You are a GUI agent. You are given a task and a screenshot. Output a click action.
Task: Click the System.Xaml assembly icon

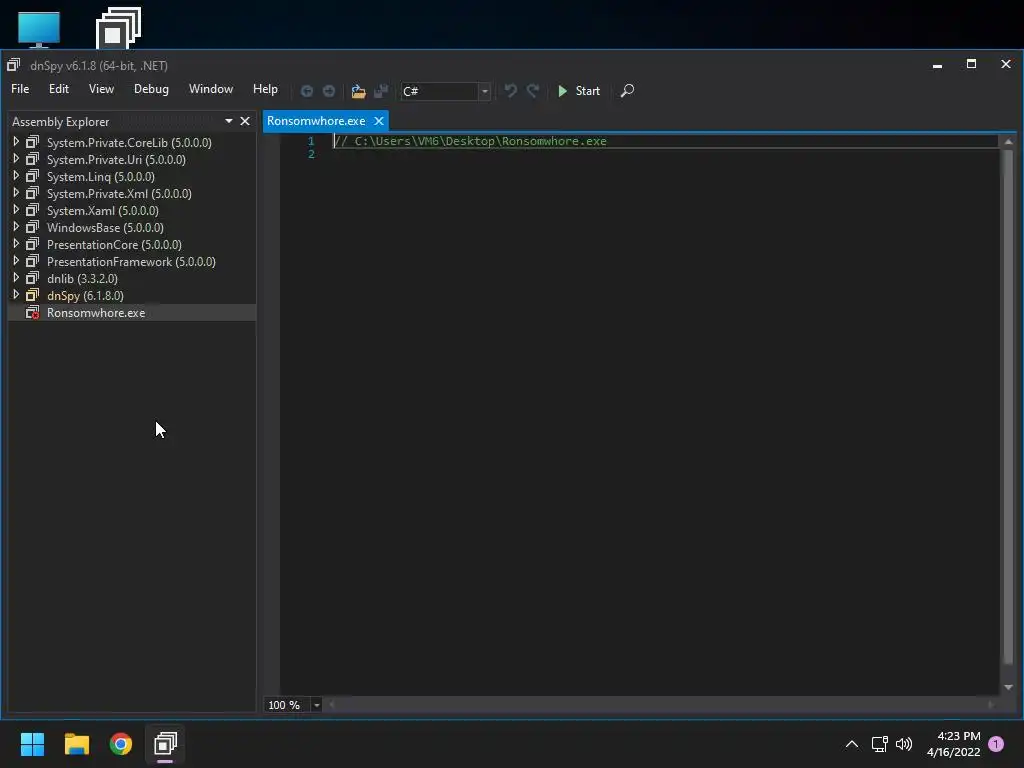click(32, 210)
